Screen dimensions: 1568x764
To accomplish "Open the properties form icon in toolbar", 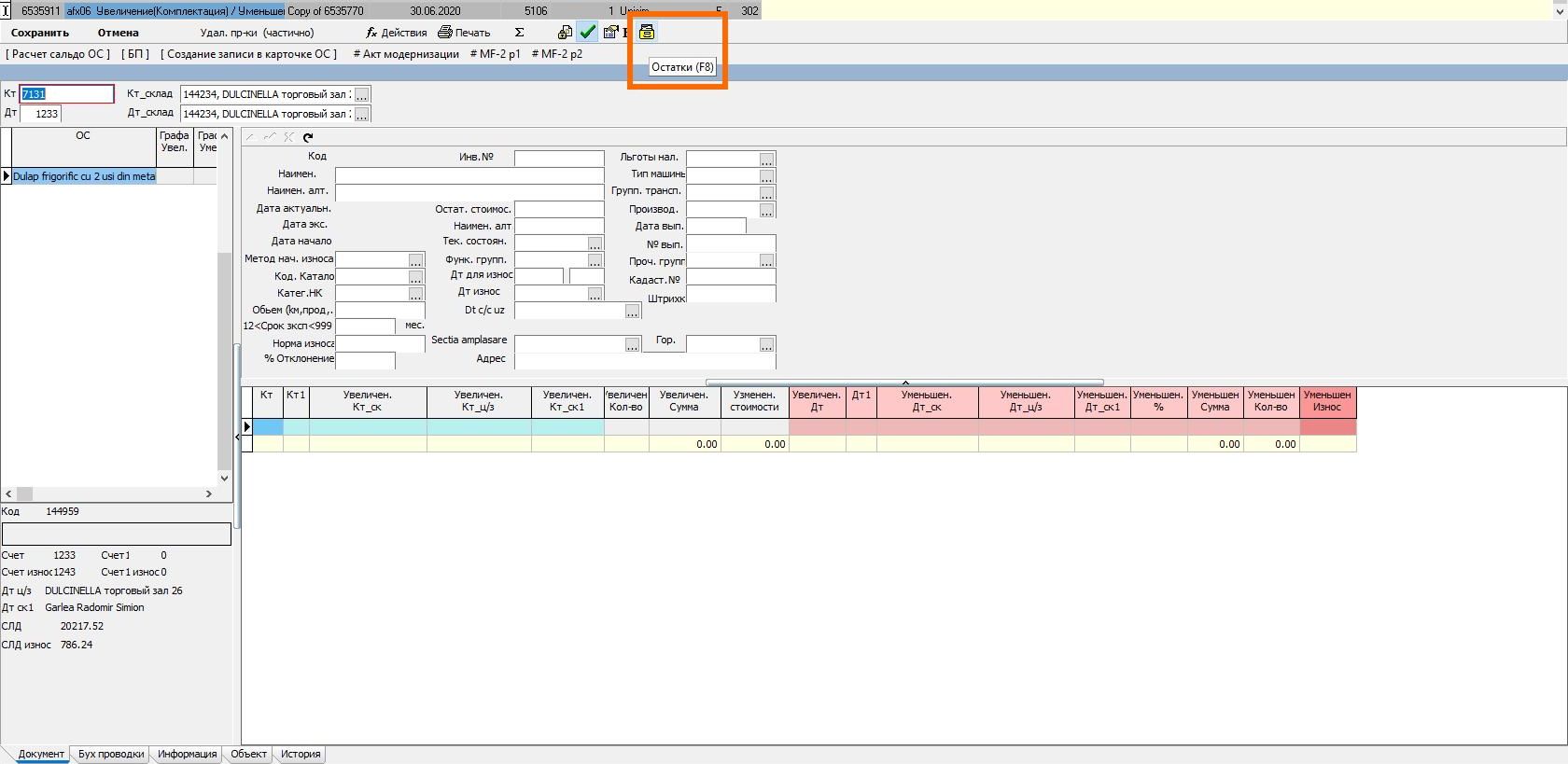I will (x=611, y=32).
